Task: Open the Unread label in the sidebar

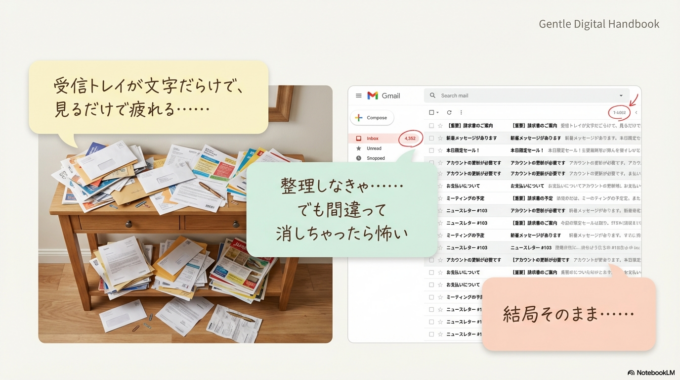Action: point(374,148)
